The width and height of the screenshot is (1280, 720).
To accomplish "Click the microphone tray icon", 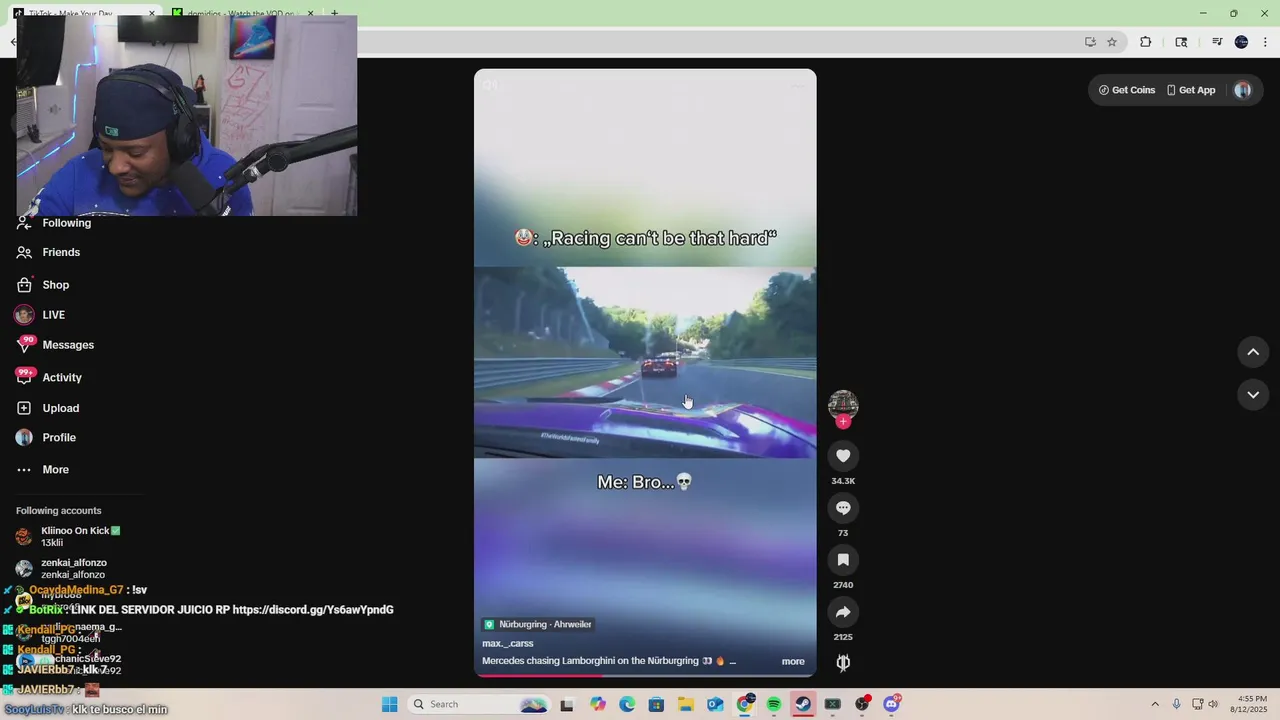I will (1177, 704).
